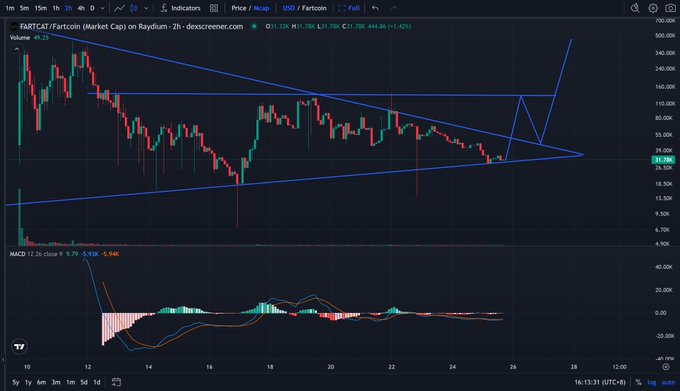
Task: Select the 1h interval
Action: point(56,8)
